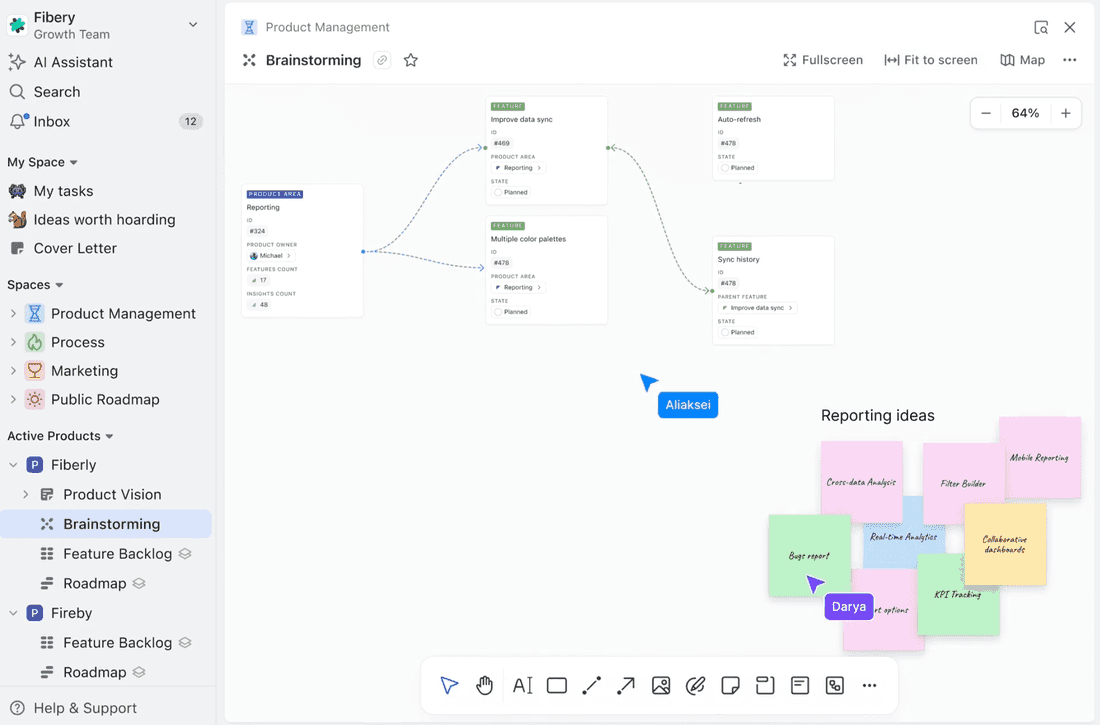Image resolution: width=1100 pixels, height=725 pixels.
Task: Select the Sticky note tool
Action: tap(730, 685)
